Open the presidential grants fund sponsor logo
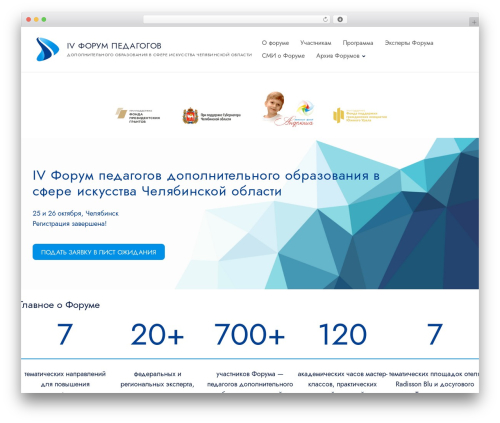Image resolution: width=500 pixels, height=423 pixels. click(x=138, y=115)
